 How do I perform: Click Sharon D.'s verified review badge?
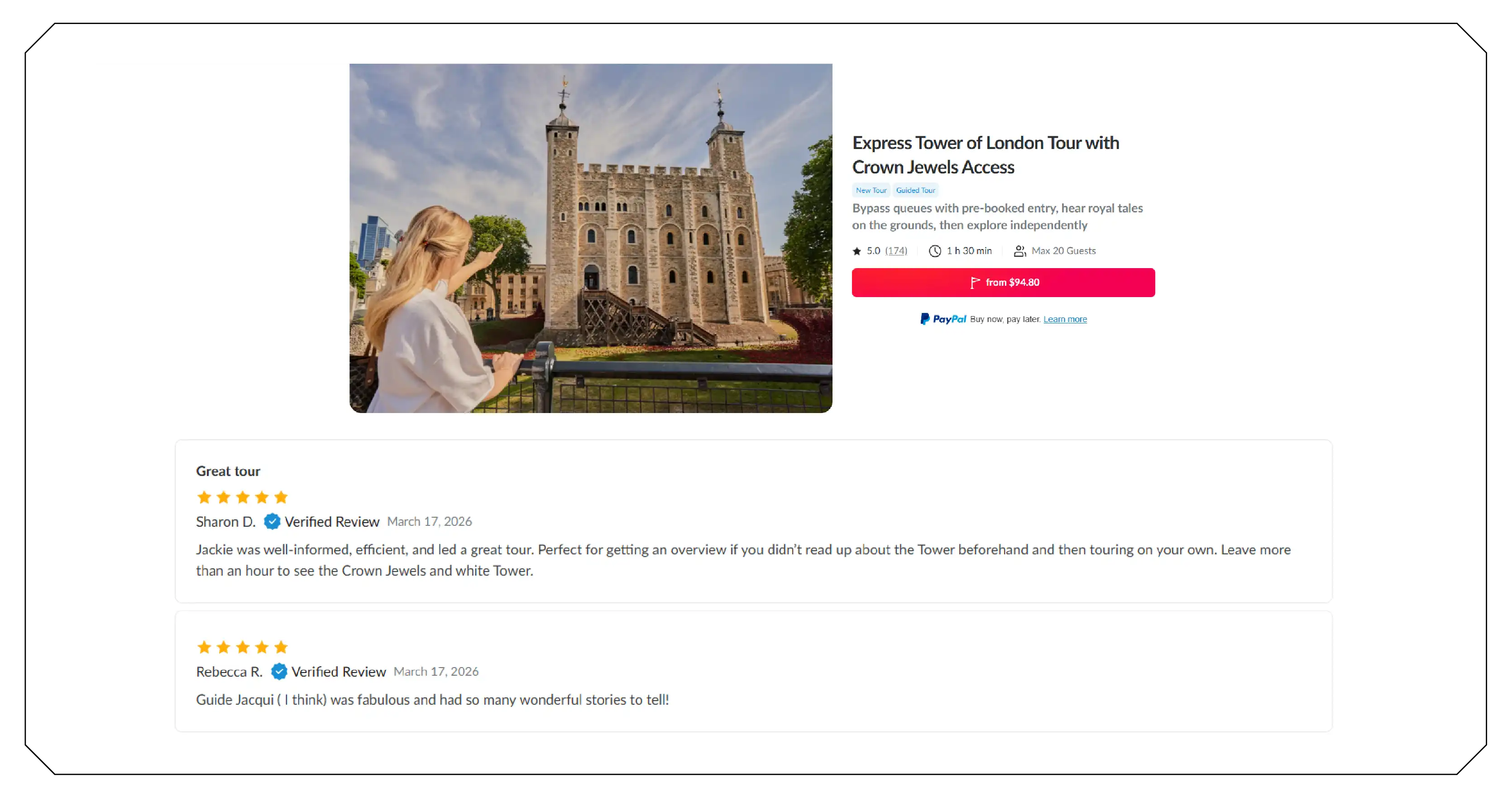[272, 521]
